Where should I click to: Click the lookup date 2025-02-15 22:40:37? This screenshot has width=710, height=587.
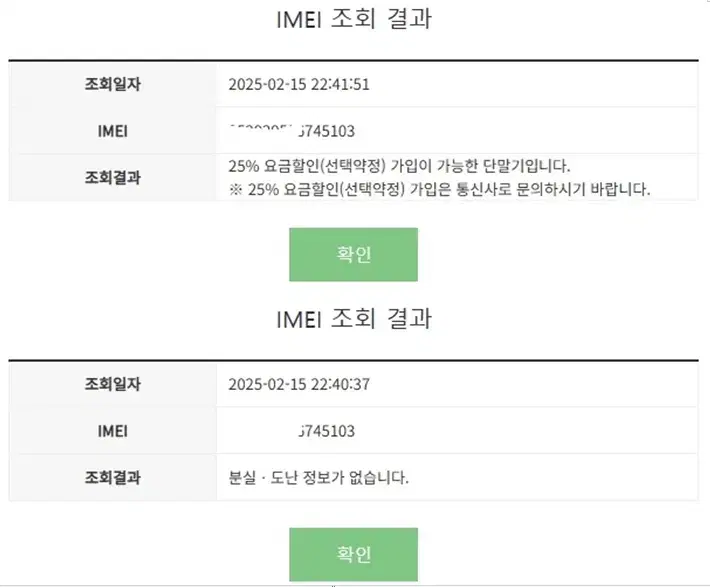coord(299,385)
